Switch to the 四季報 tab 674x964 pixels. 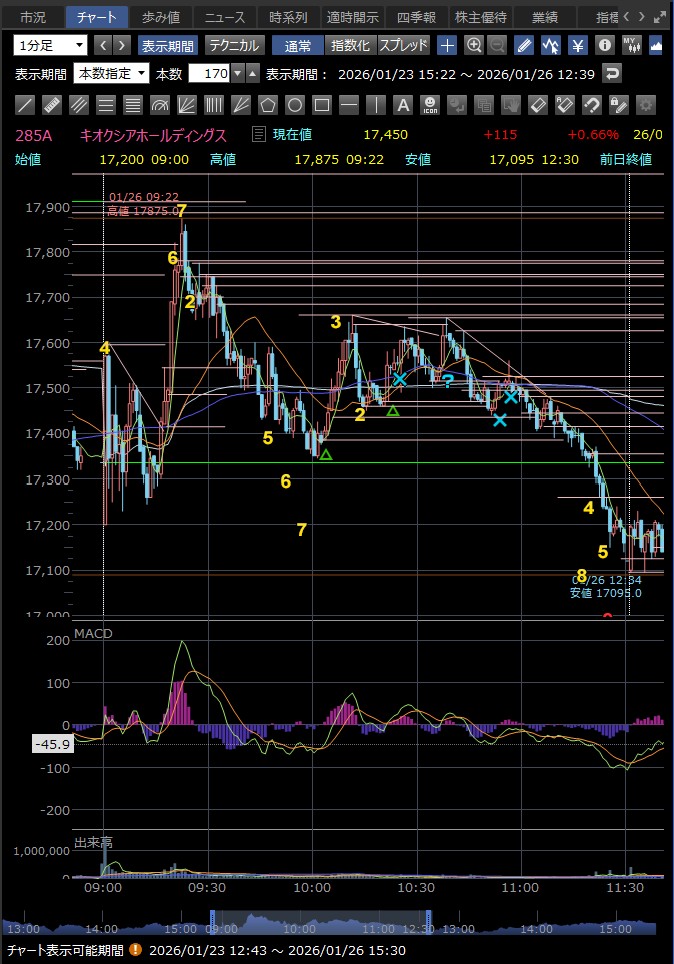416,17
